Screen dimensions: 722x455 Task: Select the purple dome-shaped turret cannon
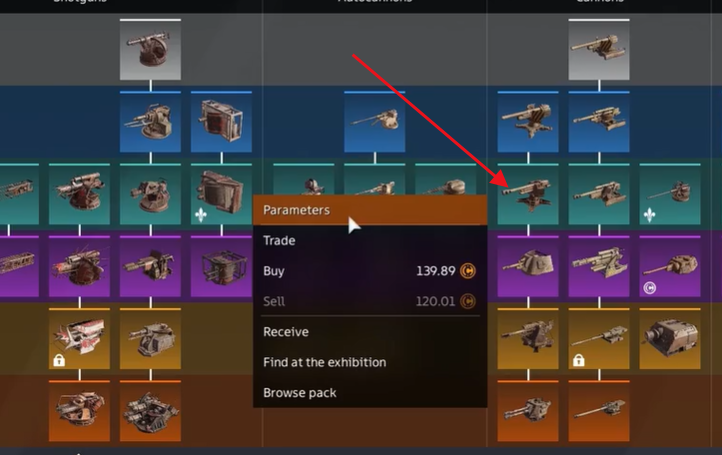click(528, 266)
